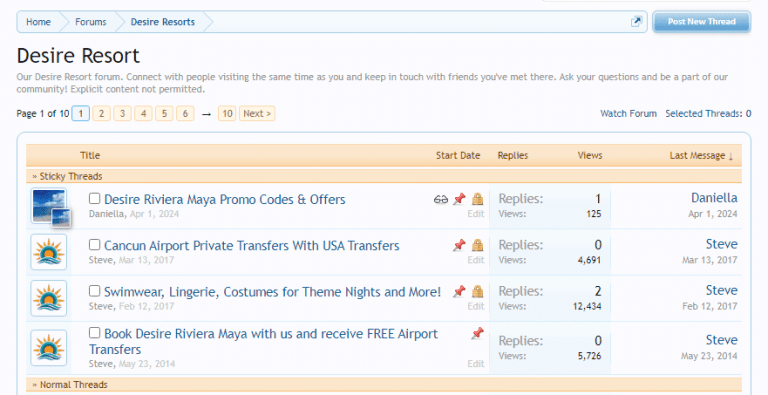Click the lock icon on Promo Codes thread

pos(478,199)
